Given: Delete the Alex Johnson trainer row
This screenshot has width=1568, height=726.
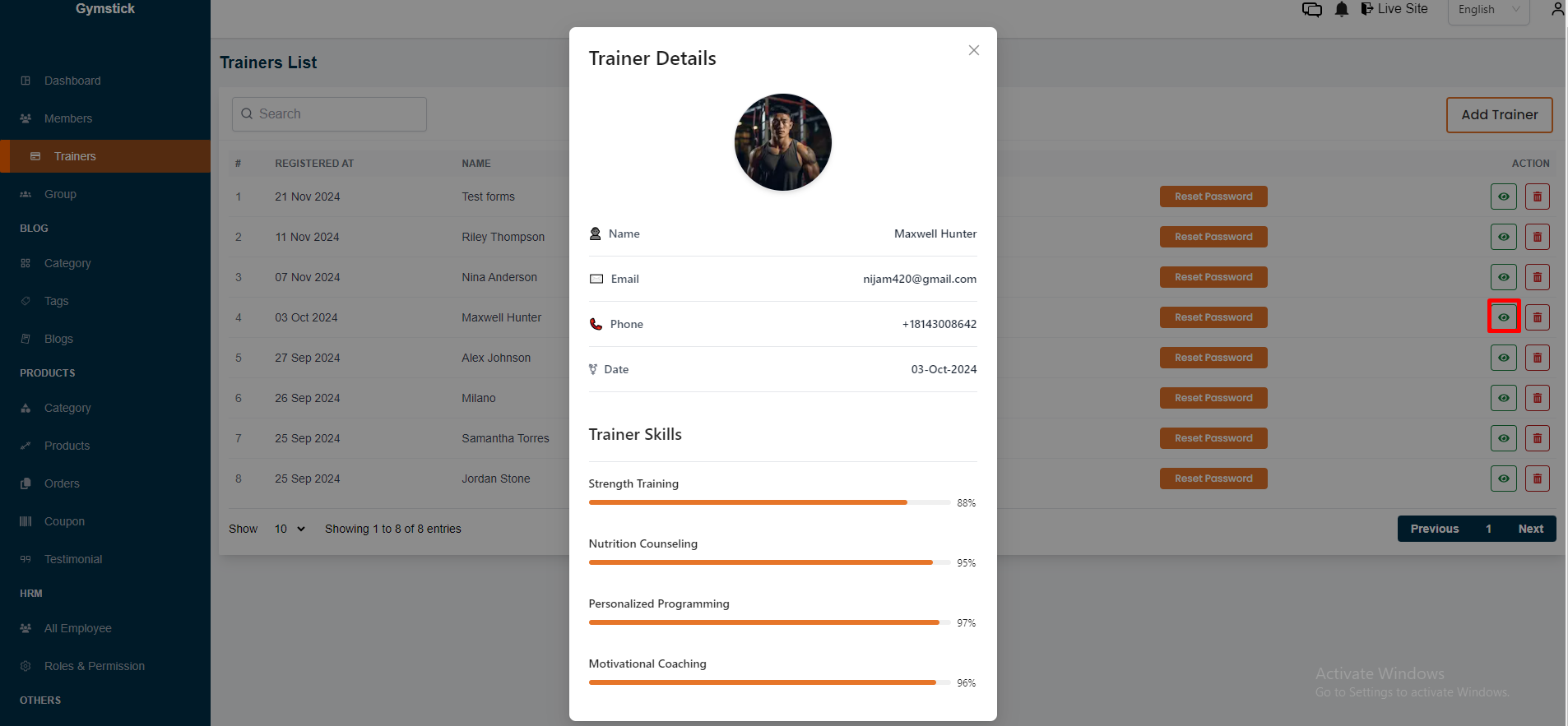Looking at the screenshot, I should click(1537, 358).
